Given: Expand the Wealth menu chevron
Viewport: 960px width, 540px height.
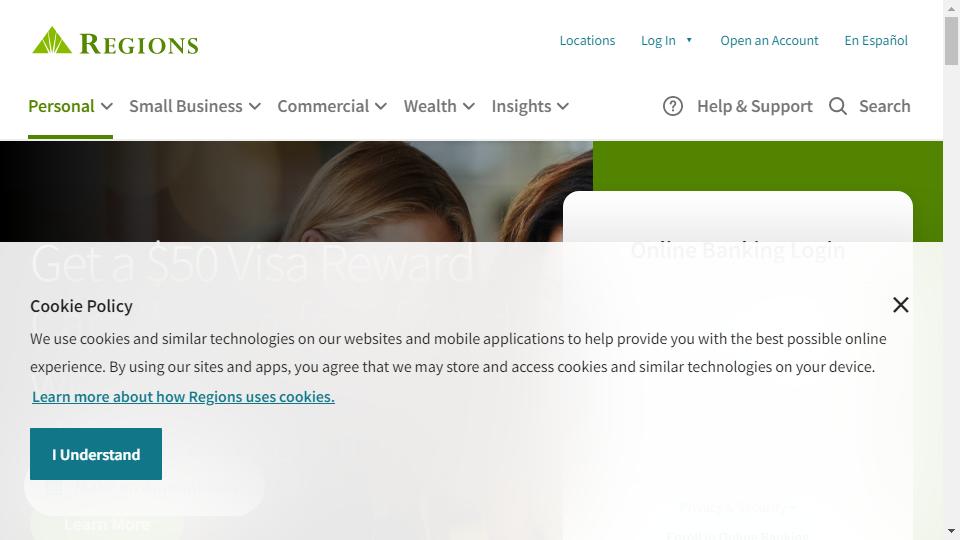Looking at the screenshot, I should pyautogui.click(x=468, y=107).
